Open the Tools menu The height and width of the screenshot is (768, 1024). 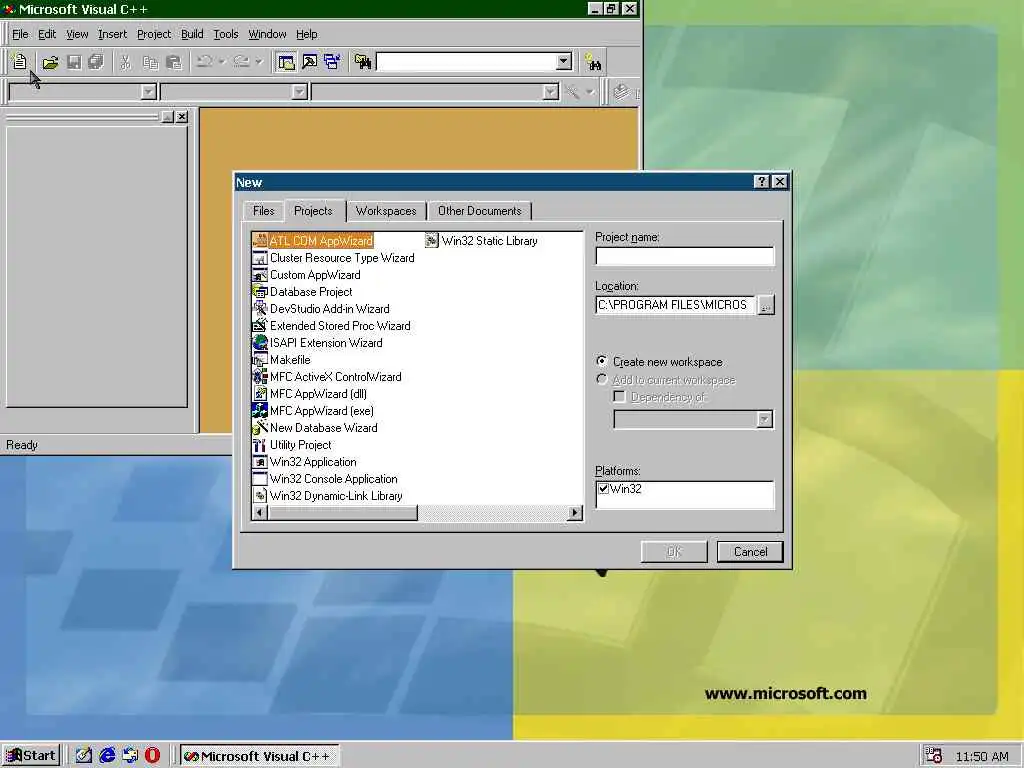coord(226,34)
